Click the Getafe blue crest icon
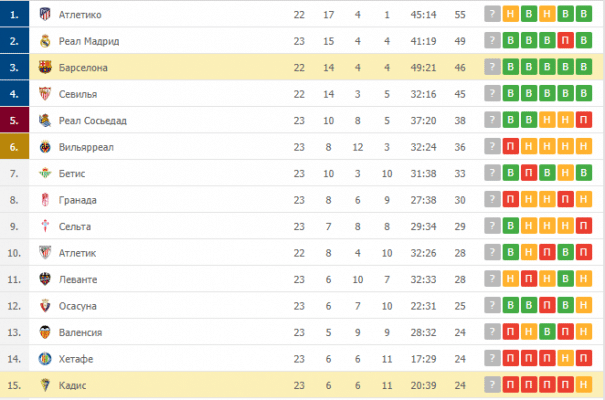605x400 pixels. click(x=45, y=359)
